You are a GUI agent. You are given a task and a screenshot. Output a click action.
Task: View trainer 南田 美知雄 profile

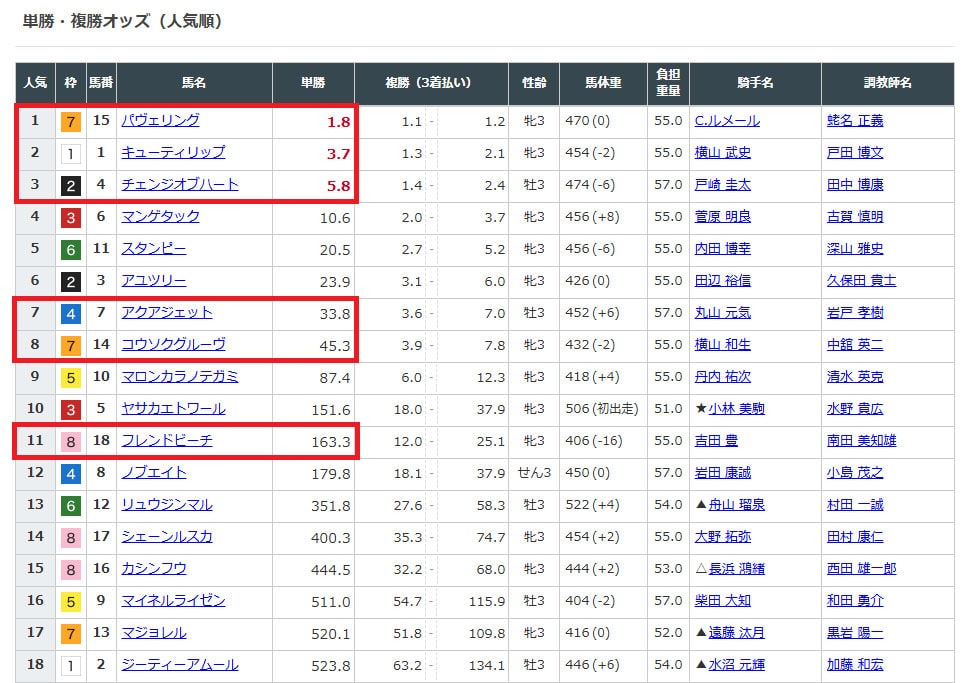tap(861, 441)
